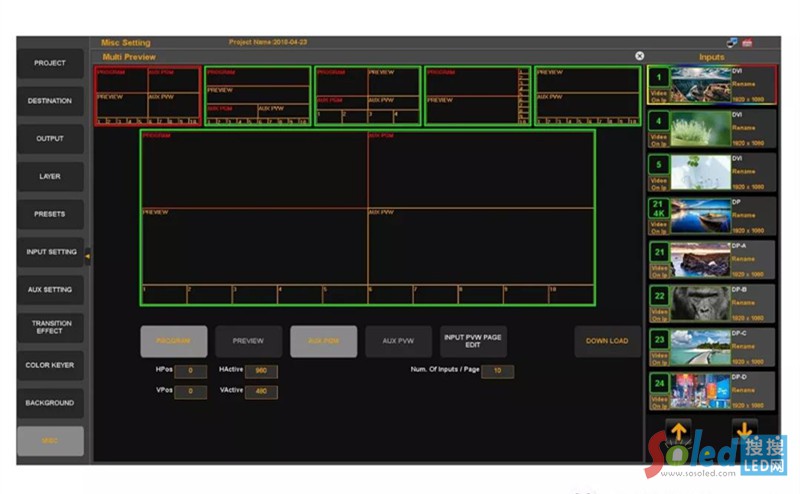Choose the second multi preview layout thumbnail
Image resolution: width=800 pixels, height=494 pixels.
pyautogui.click(x=257, y=96)
